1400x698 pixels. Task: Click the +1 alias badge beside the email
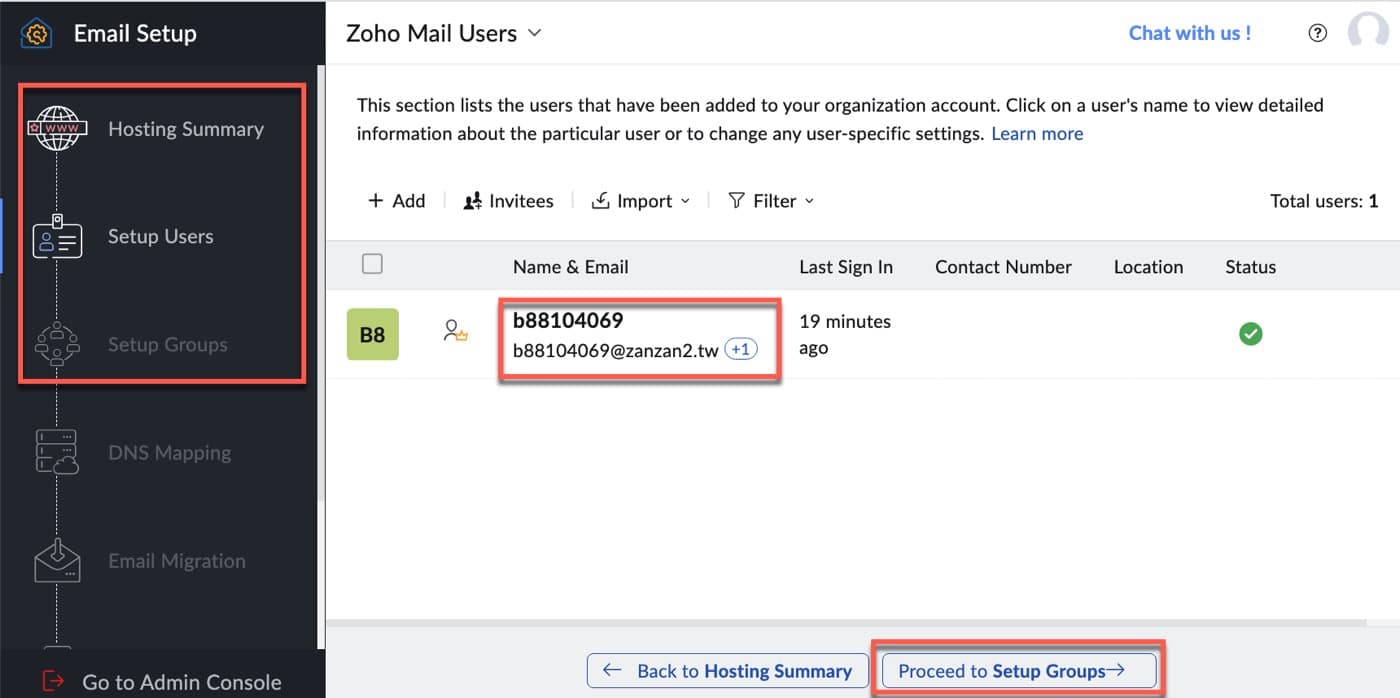click(741, 350)
